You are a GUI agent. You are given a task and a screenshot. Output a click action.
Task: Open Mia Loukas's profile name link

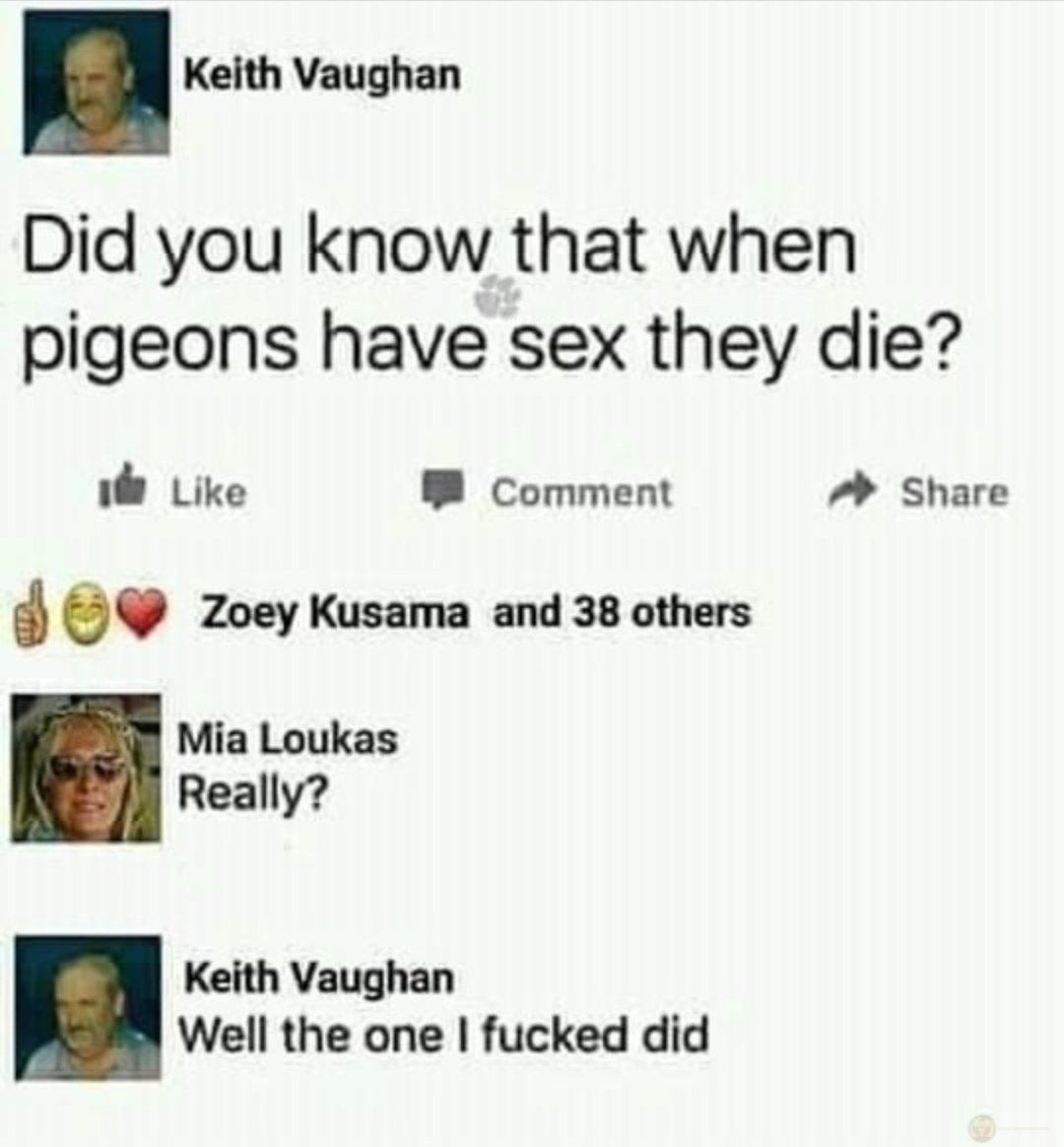coord(288,738)
